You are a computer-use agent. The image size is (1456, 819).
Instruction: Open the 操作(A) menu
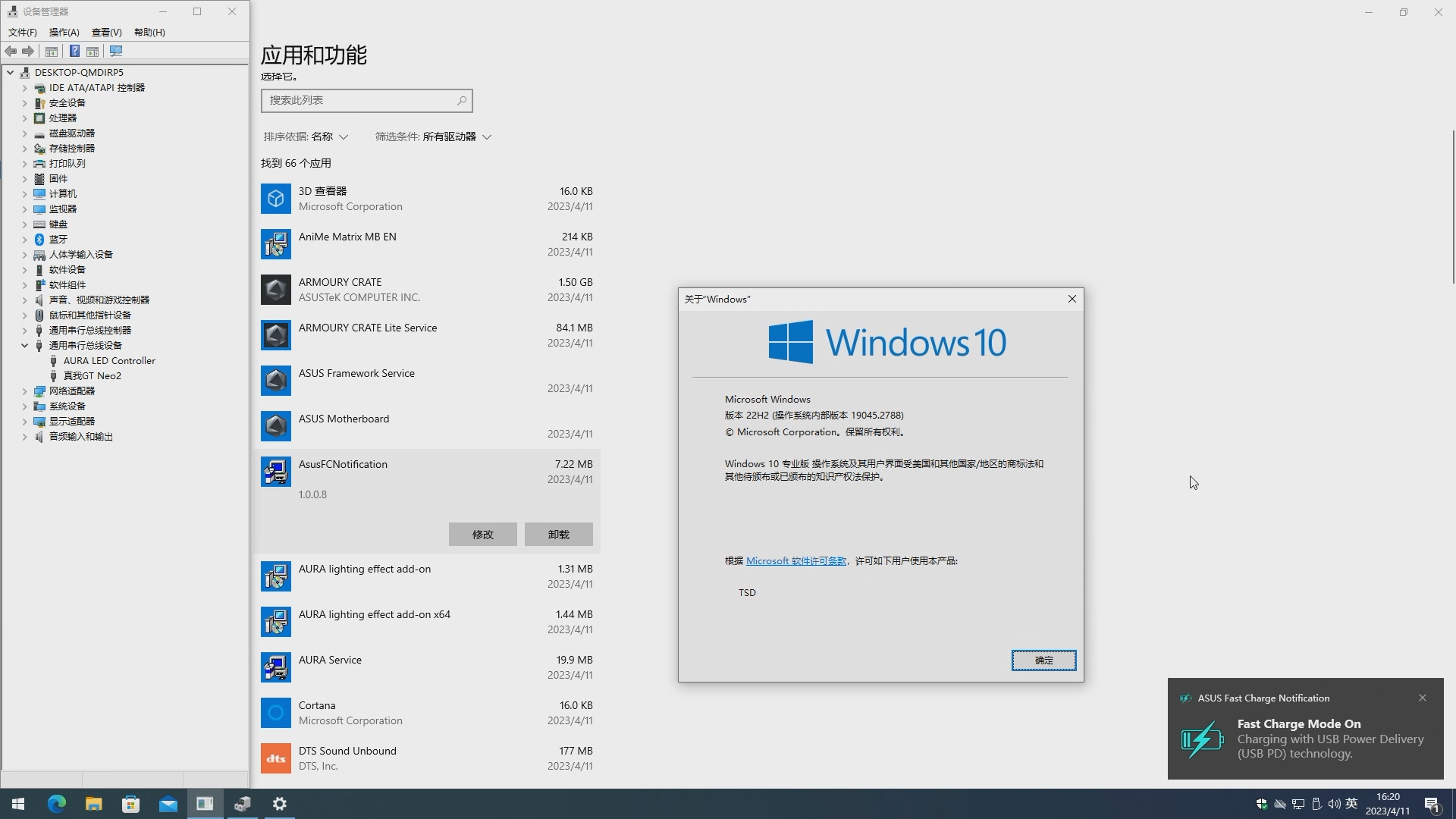pyautogui.click(x=64, y=32)
